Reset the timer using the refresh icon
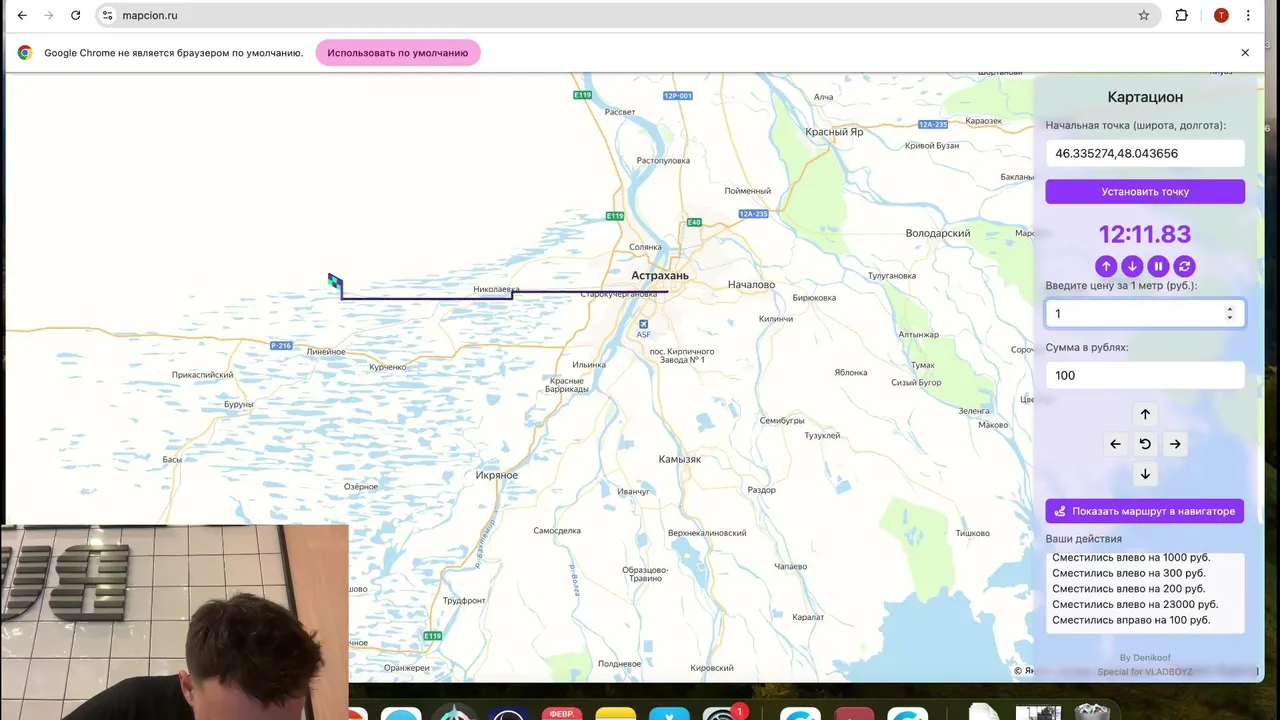 (1184, 266)
